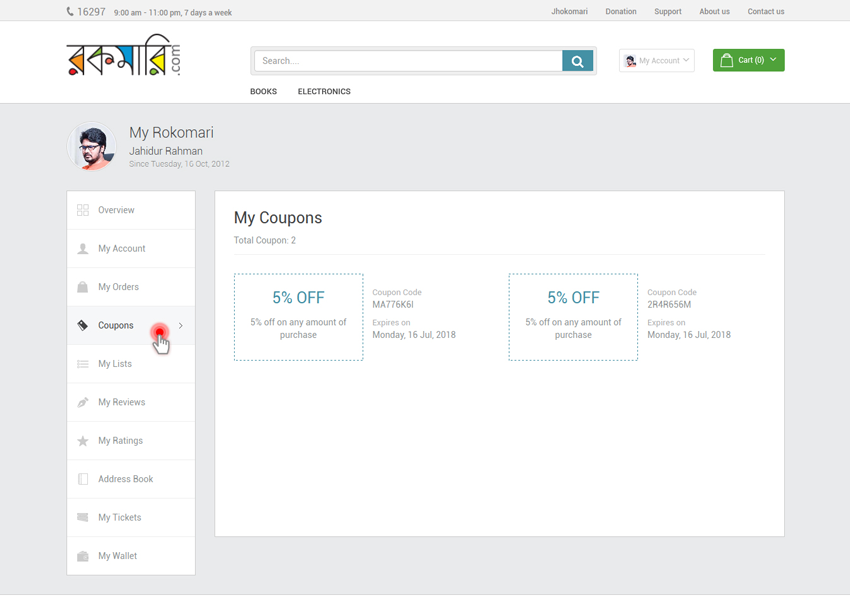Screen dimensions: 850x611
Task: Click the My Ratings star icon
Action: click(83, 441)
